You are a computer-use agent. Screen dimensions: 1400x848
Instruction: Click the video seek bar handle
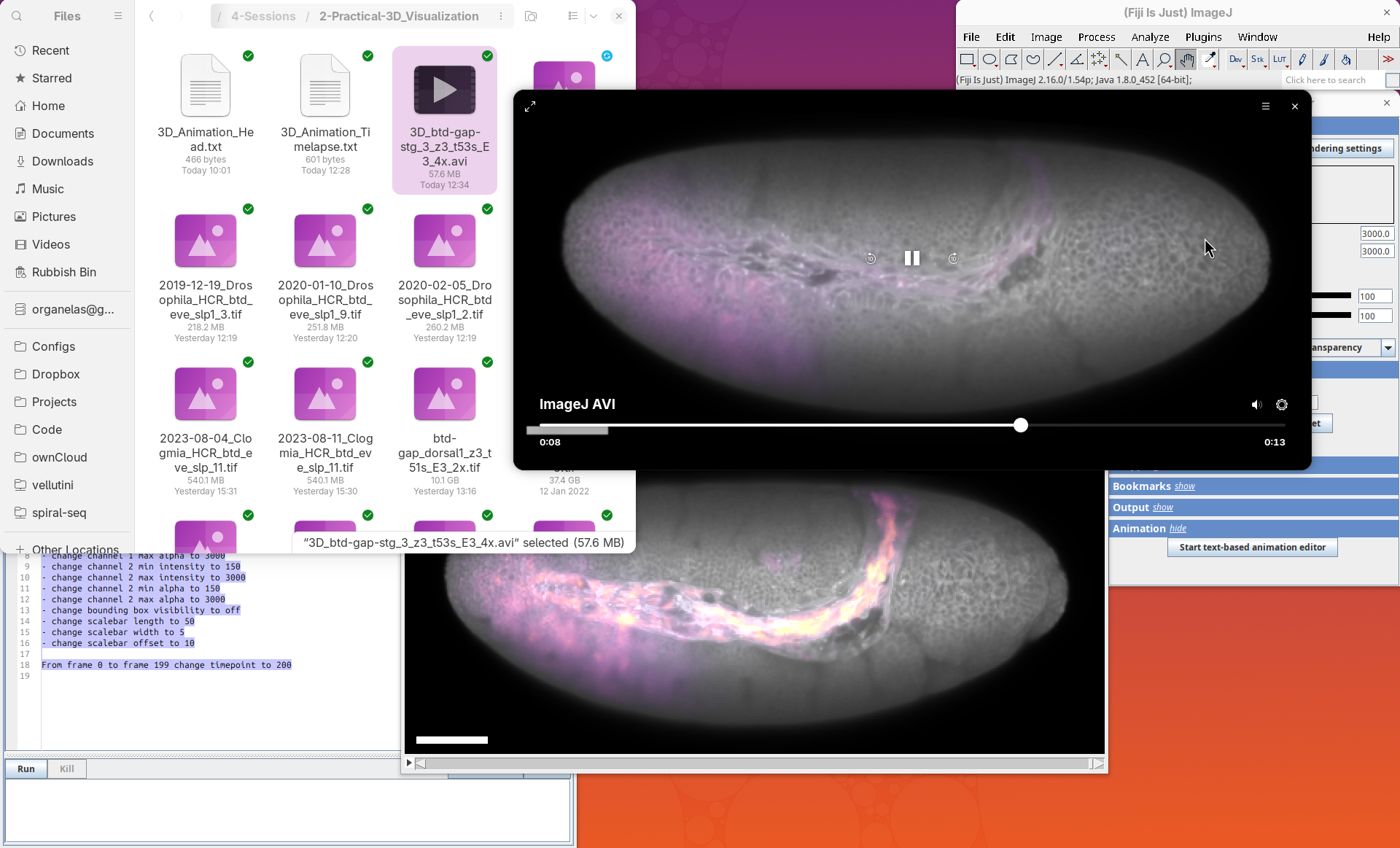click(1021, 425)
